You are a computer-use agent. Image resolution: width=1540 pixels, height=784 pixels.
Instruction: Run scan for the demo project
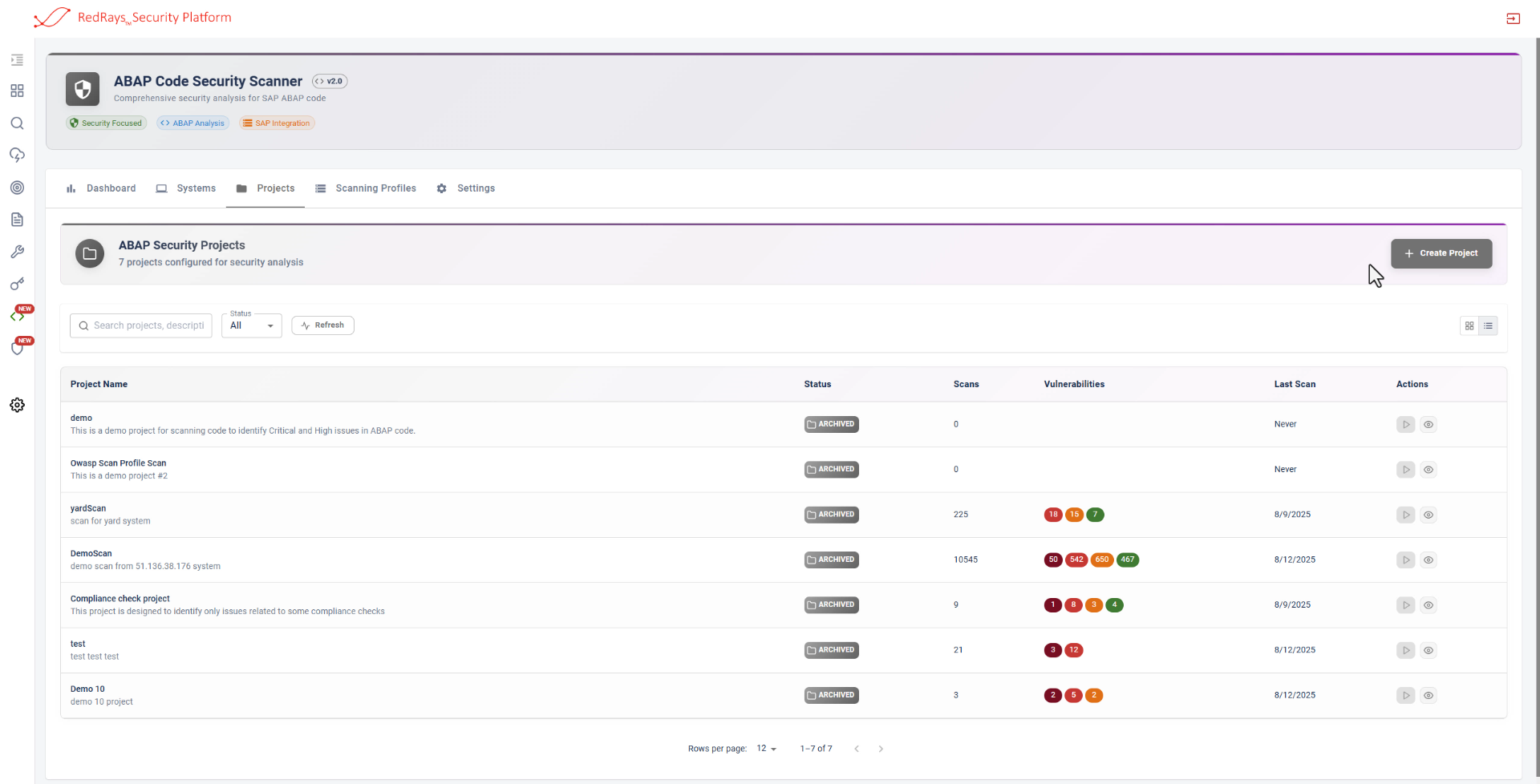[1405, 424]
